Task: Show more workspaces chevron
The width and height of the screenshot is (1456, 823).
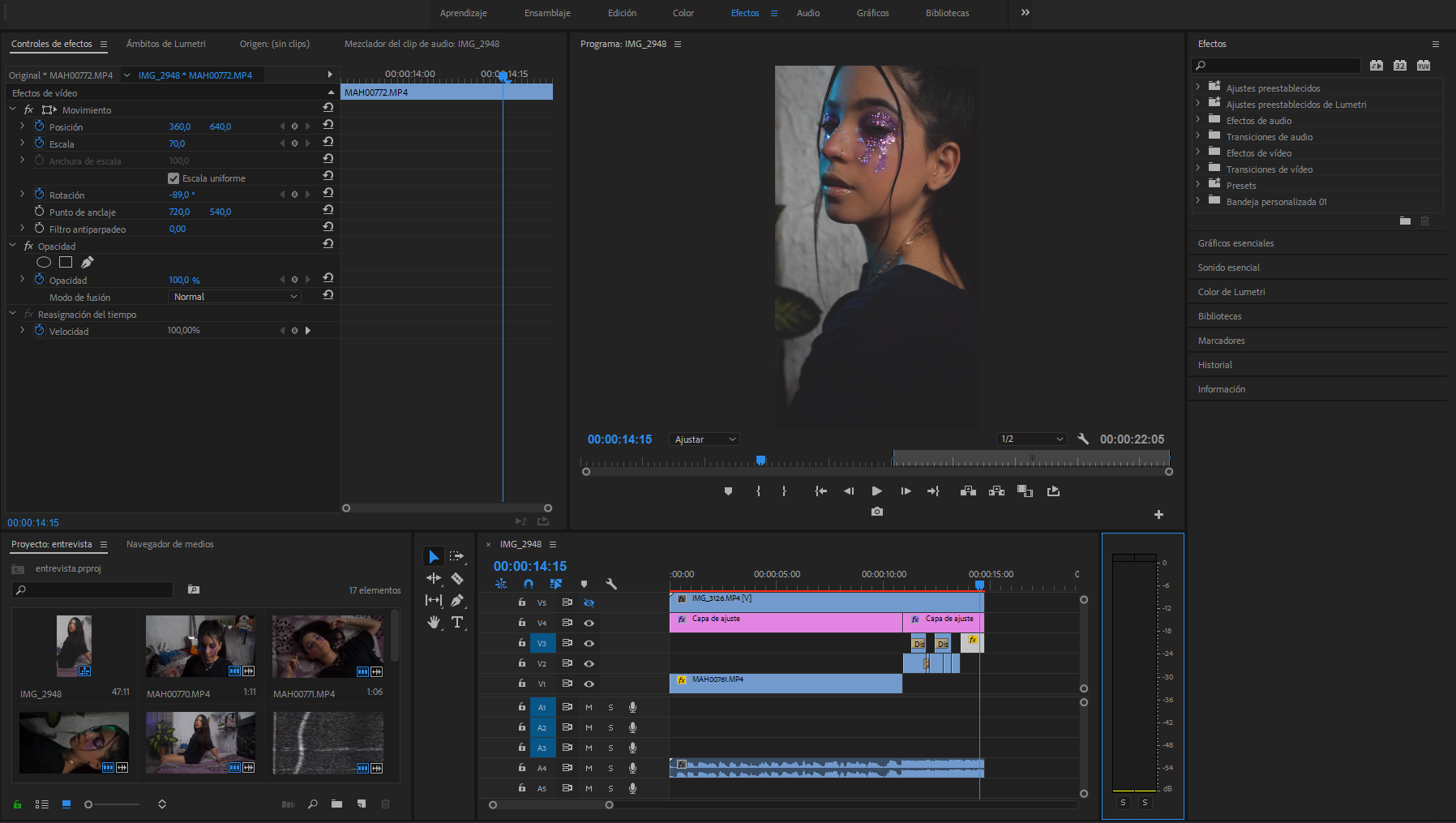Action: coord(1026,12)
